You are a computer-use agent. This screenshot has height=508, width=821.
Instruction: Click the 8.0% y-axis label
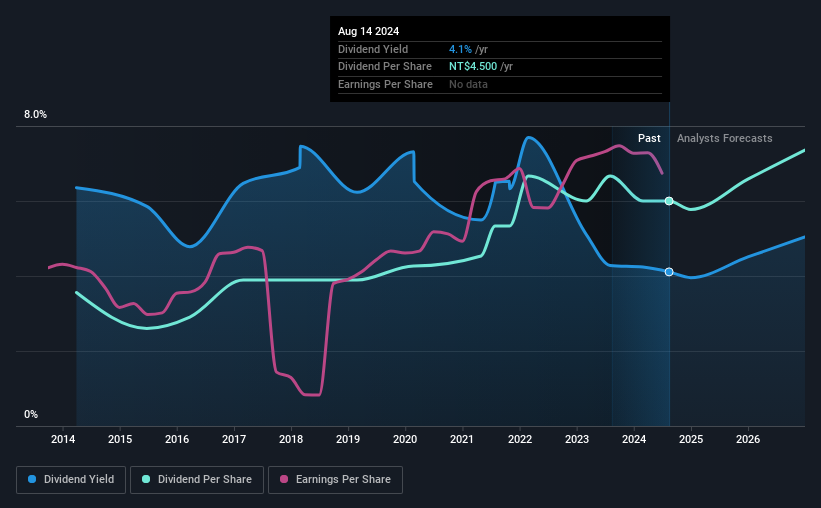(x=36, y=115)
